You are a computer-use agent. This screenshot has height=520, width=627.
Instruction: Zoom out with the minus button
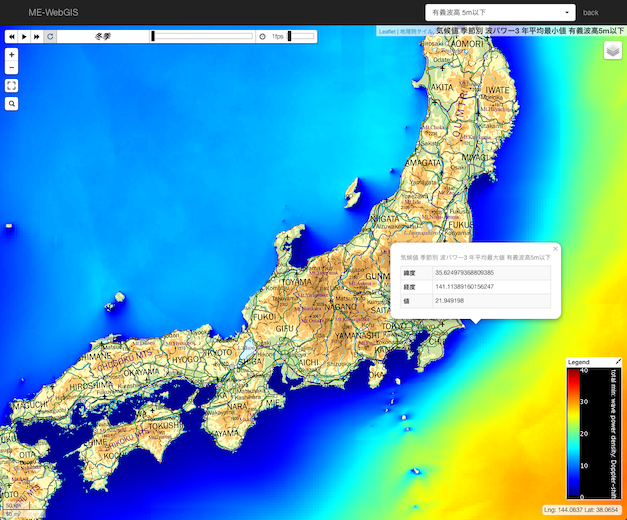(x=11, y=68)
